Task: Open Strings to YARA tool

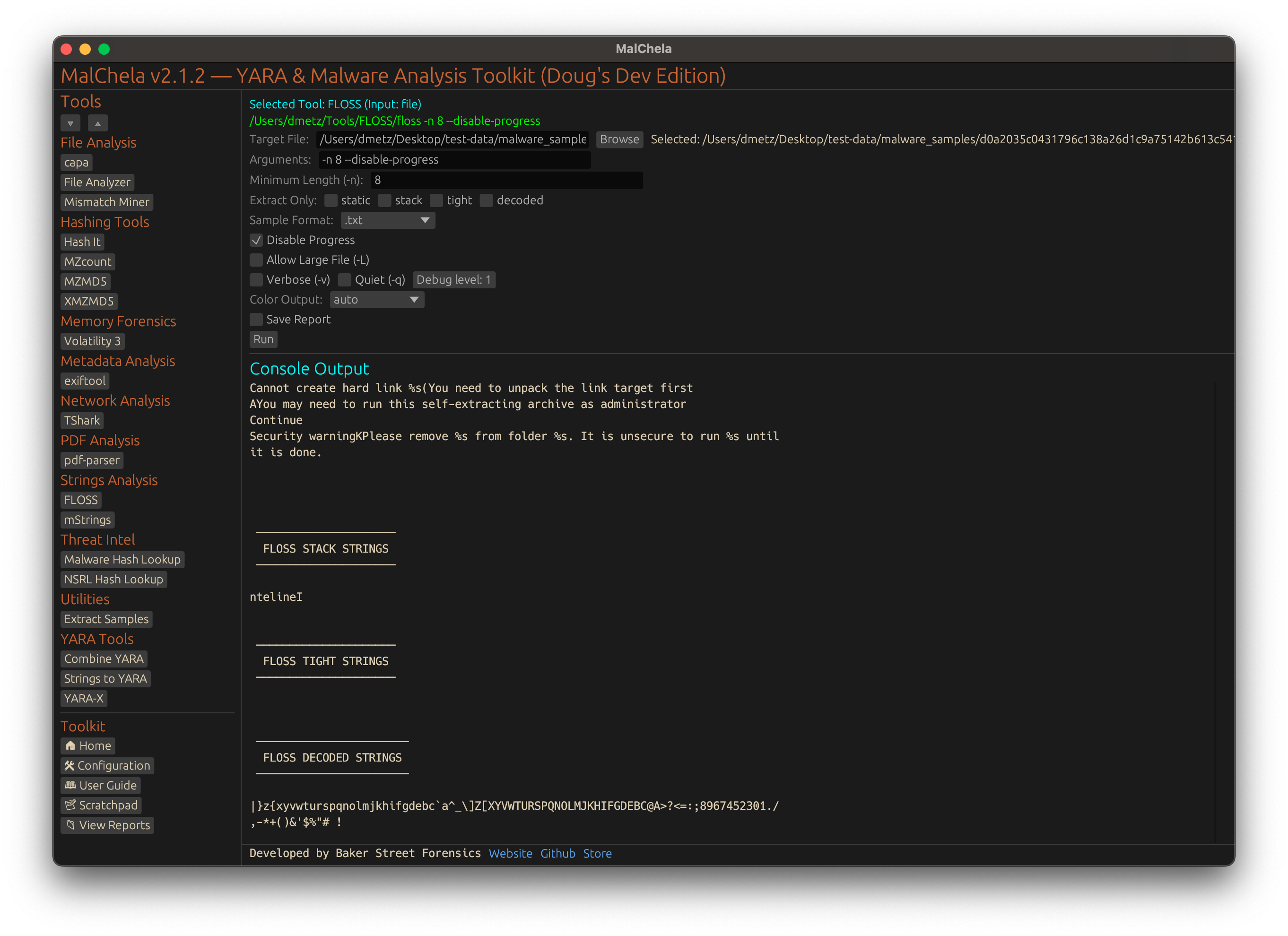Action: coord(105,679)
